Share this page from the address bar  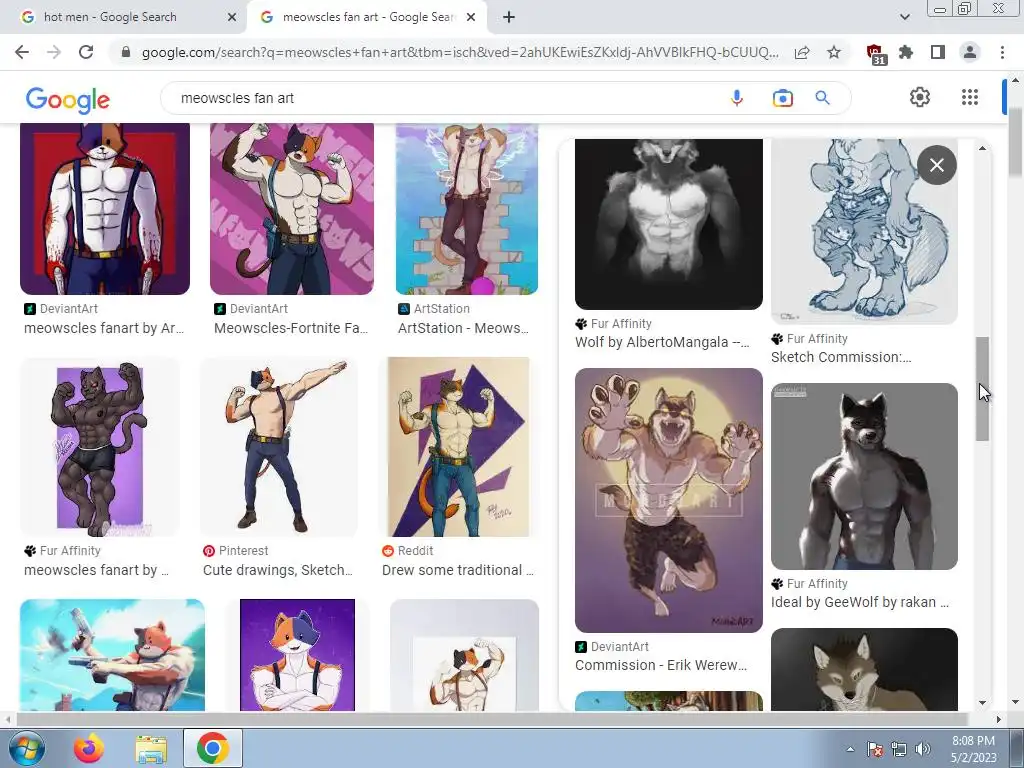point(802,52)
